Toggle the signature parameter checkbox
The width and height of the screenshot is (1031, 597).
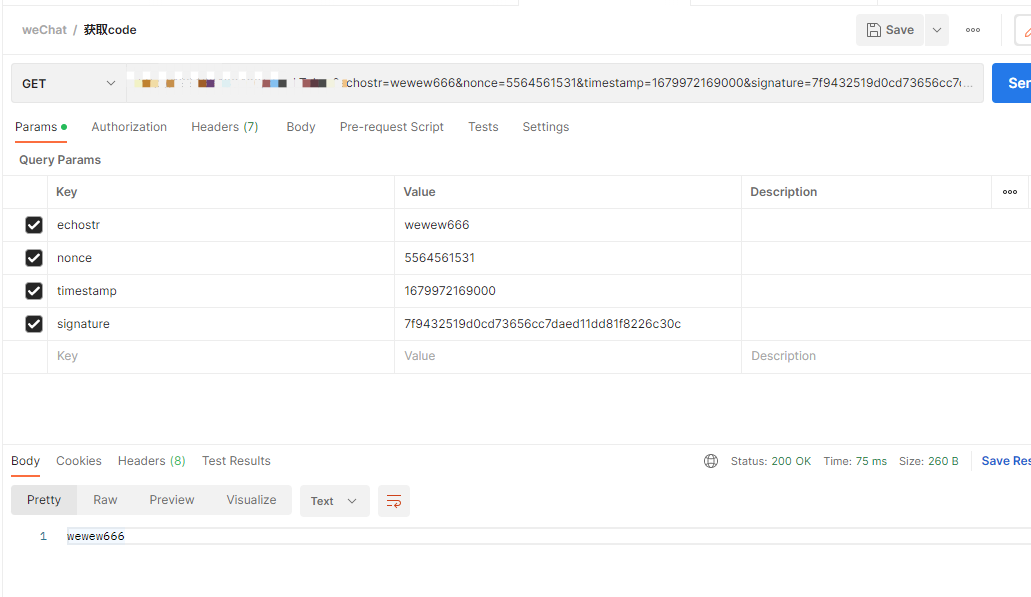34,323
